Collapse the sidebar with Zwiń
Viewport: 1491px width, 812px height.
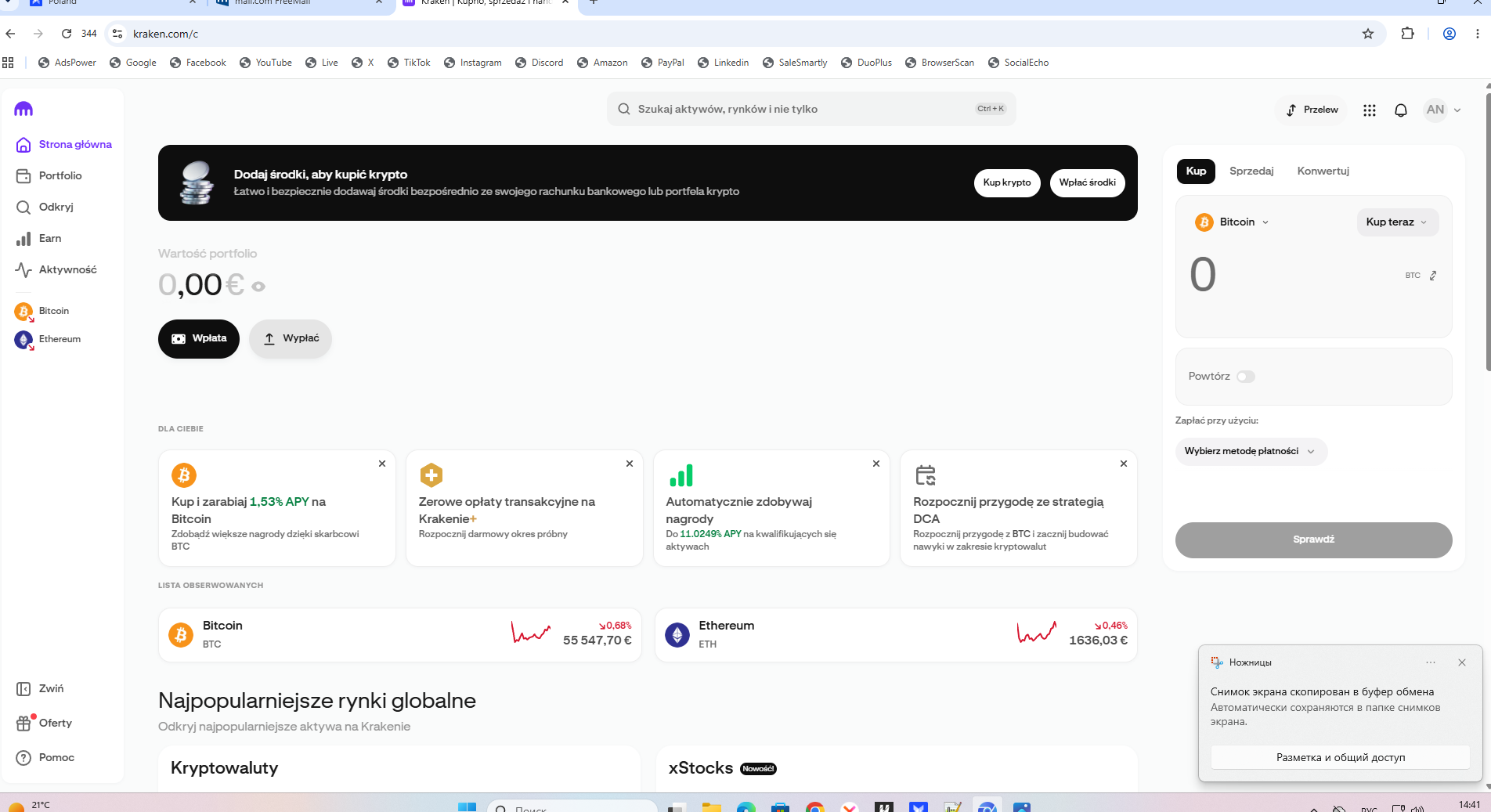(x=41, y=689)
